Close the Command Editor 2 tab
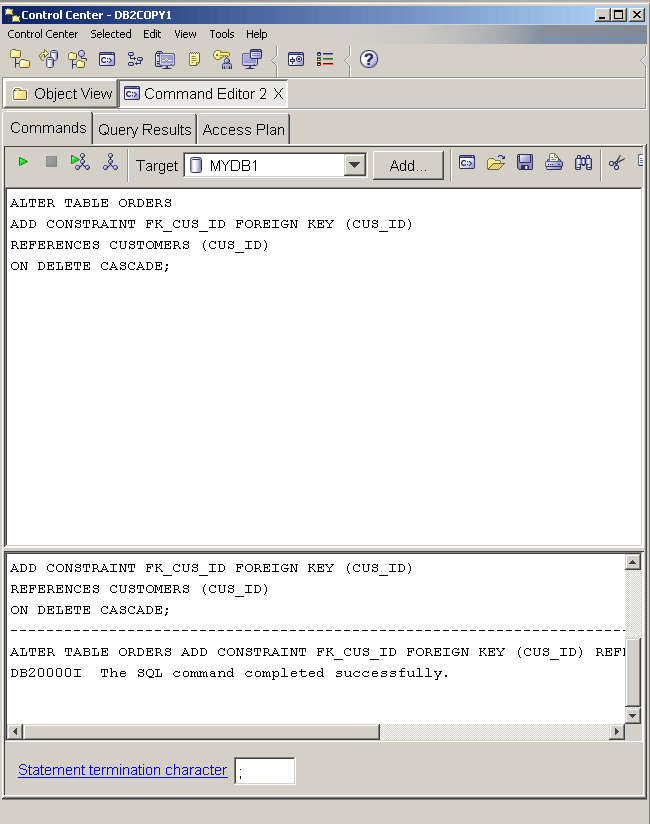This screenshot has height=824, width=650. click(278, 94)
